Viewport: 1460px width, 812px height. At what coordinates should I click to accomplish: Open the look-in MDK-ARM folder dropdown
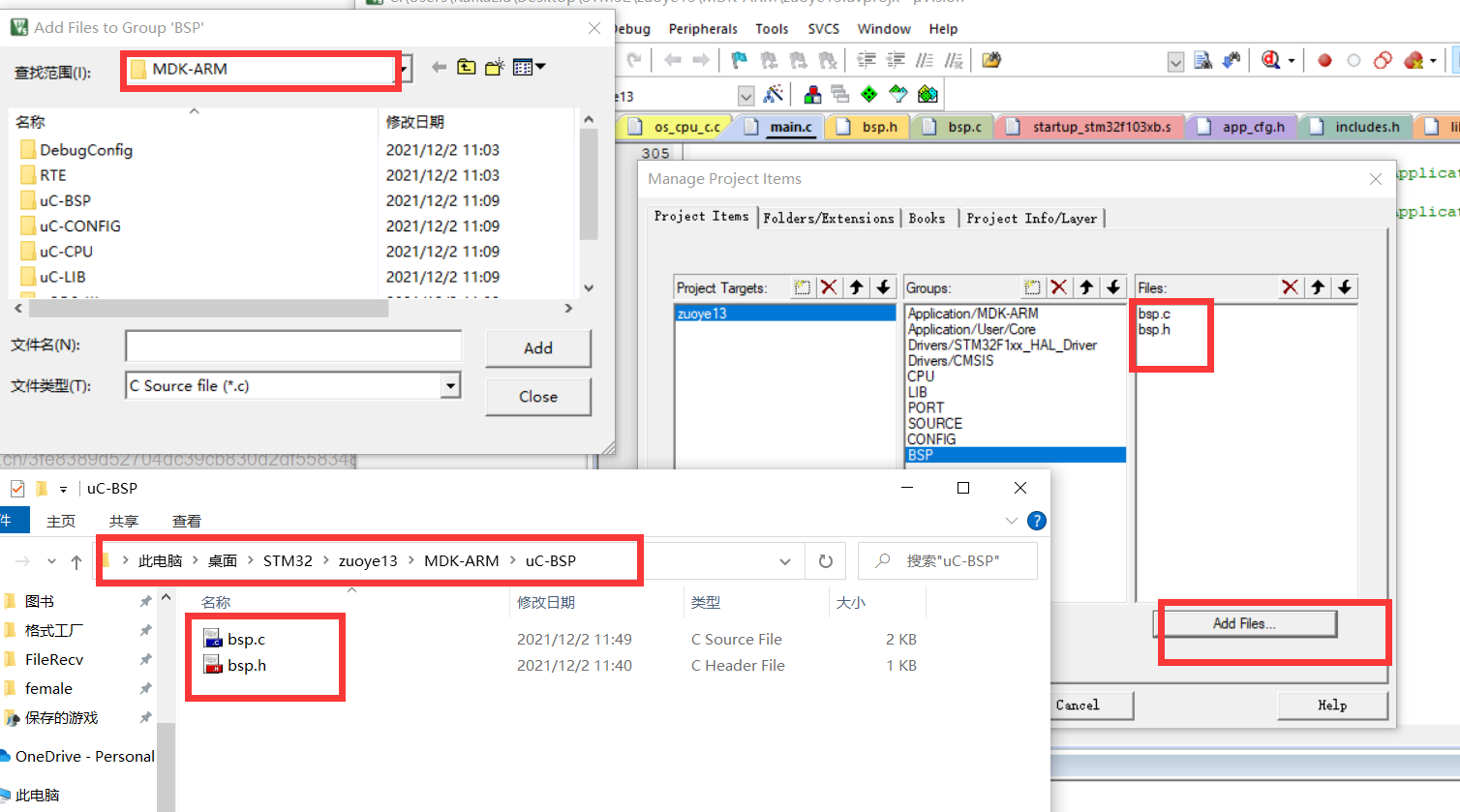[x=405, y=69]
